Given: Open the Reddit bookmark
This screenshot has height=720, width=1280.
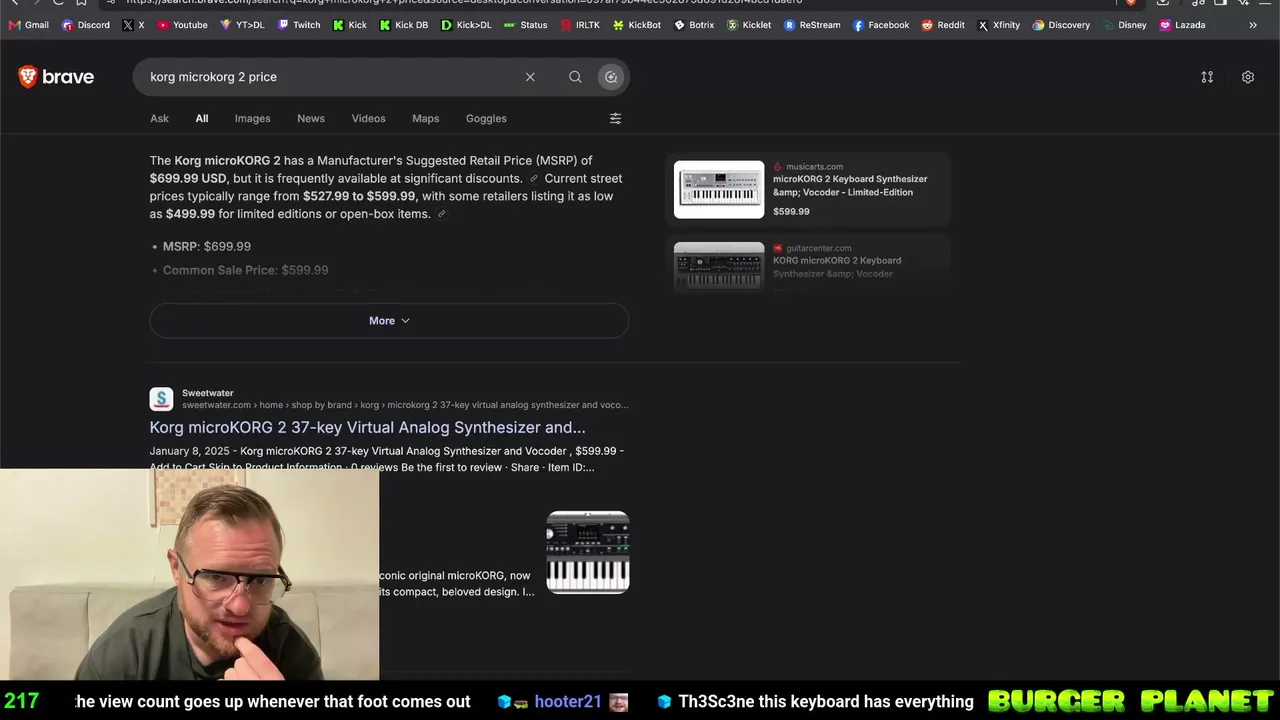Looking at the screenshot, I should coord(943,25).
